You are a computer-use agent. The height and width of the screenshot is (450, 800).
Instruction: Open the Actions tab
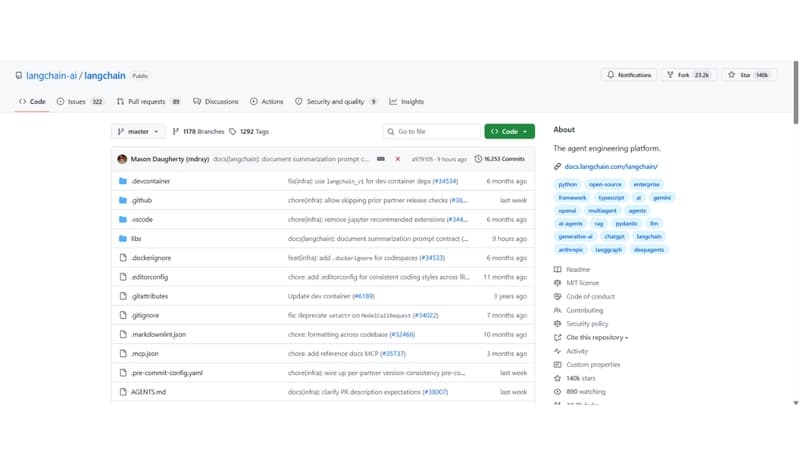click(x=266, y=102)
